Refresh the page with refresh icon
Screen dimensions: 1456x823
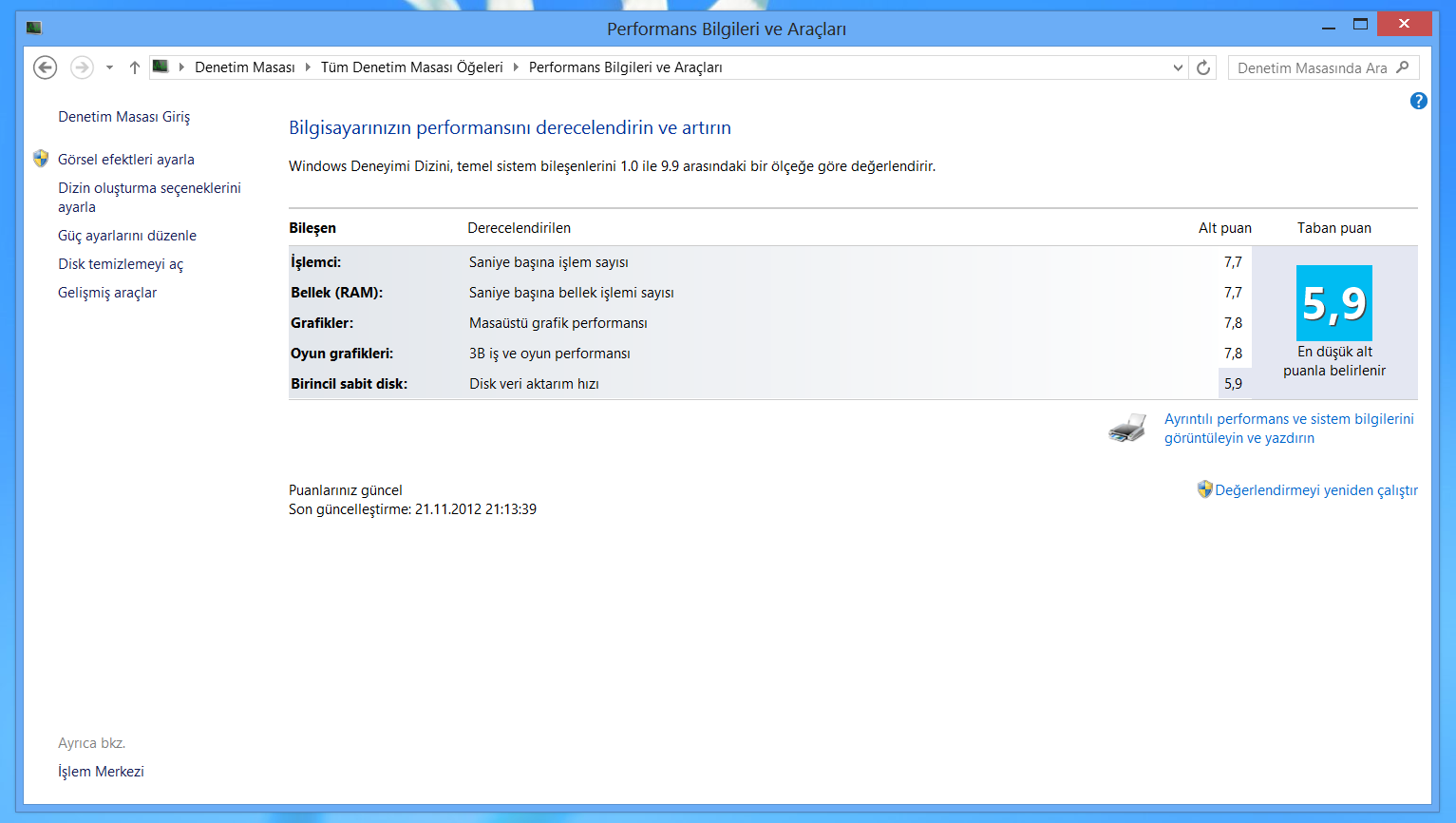[1203, 67]
